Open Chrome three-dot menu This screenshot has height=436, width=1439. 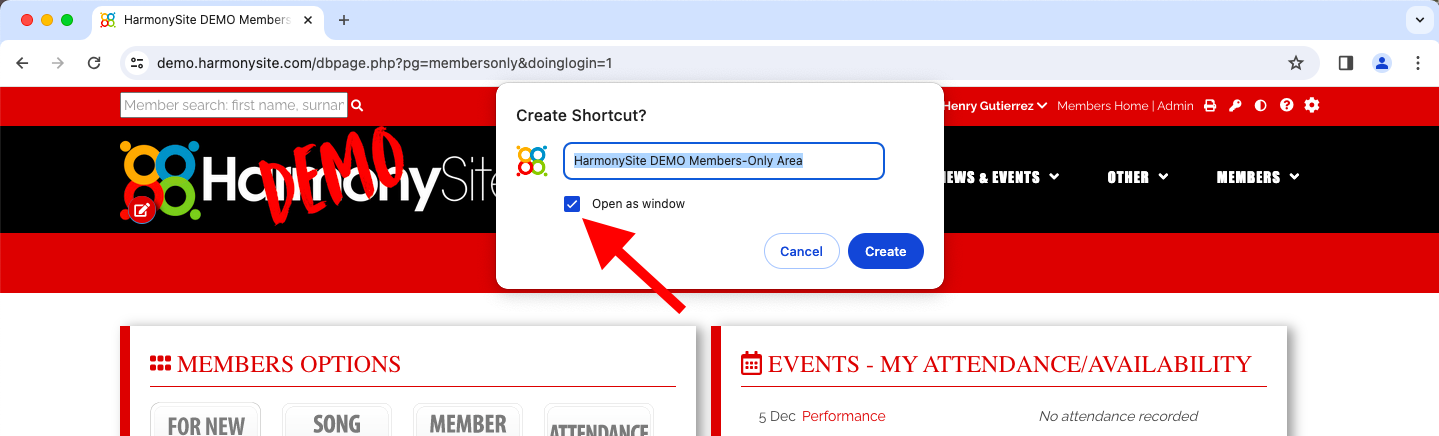[x=1418, y=63]
